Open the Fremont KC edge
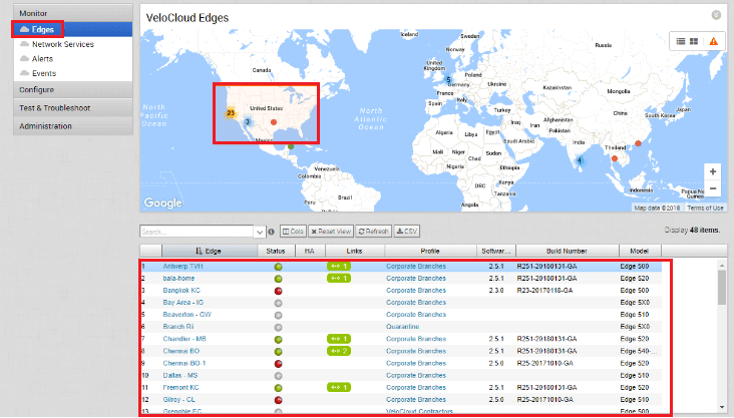This screenshot has height=418, width=734. (x=181, y=388)
